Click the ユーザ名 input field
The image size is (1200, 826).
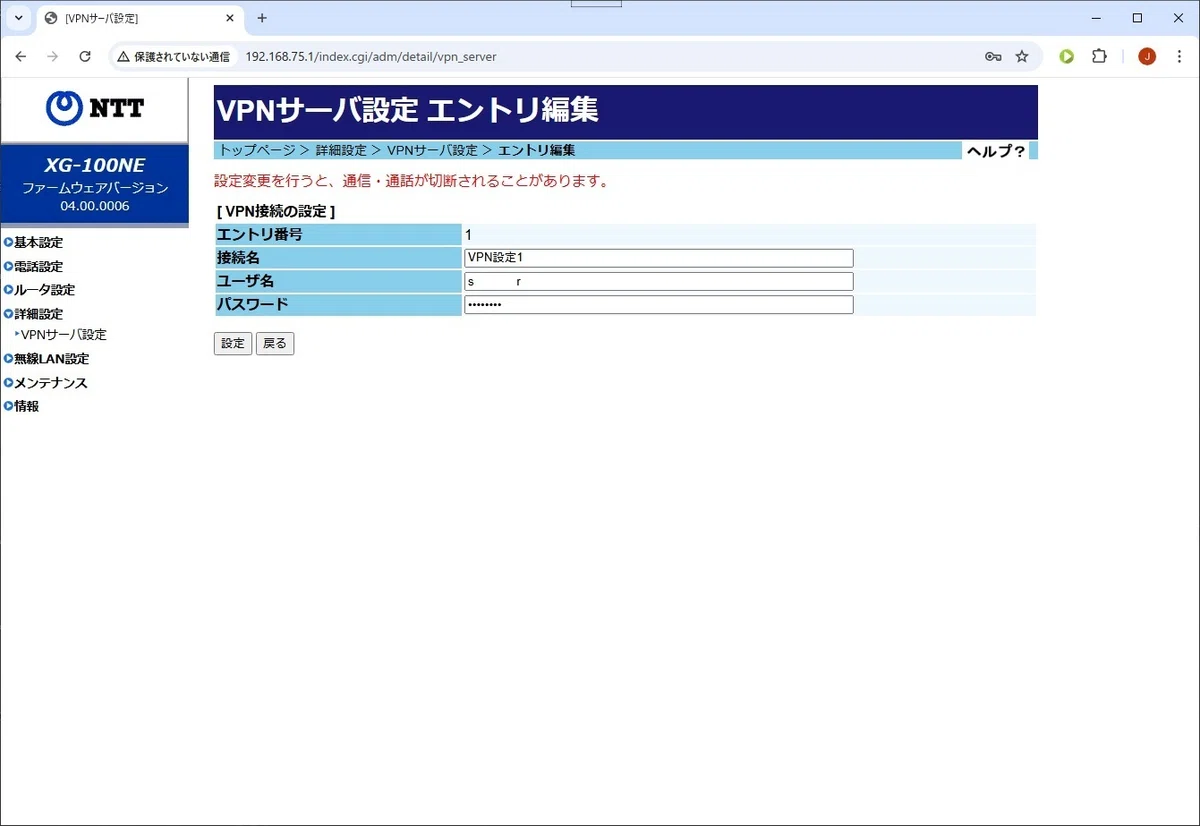click(x=659, y=281)
